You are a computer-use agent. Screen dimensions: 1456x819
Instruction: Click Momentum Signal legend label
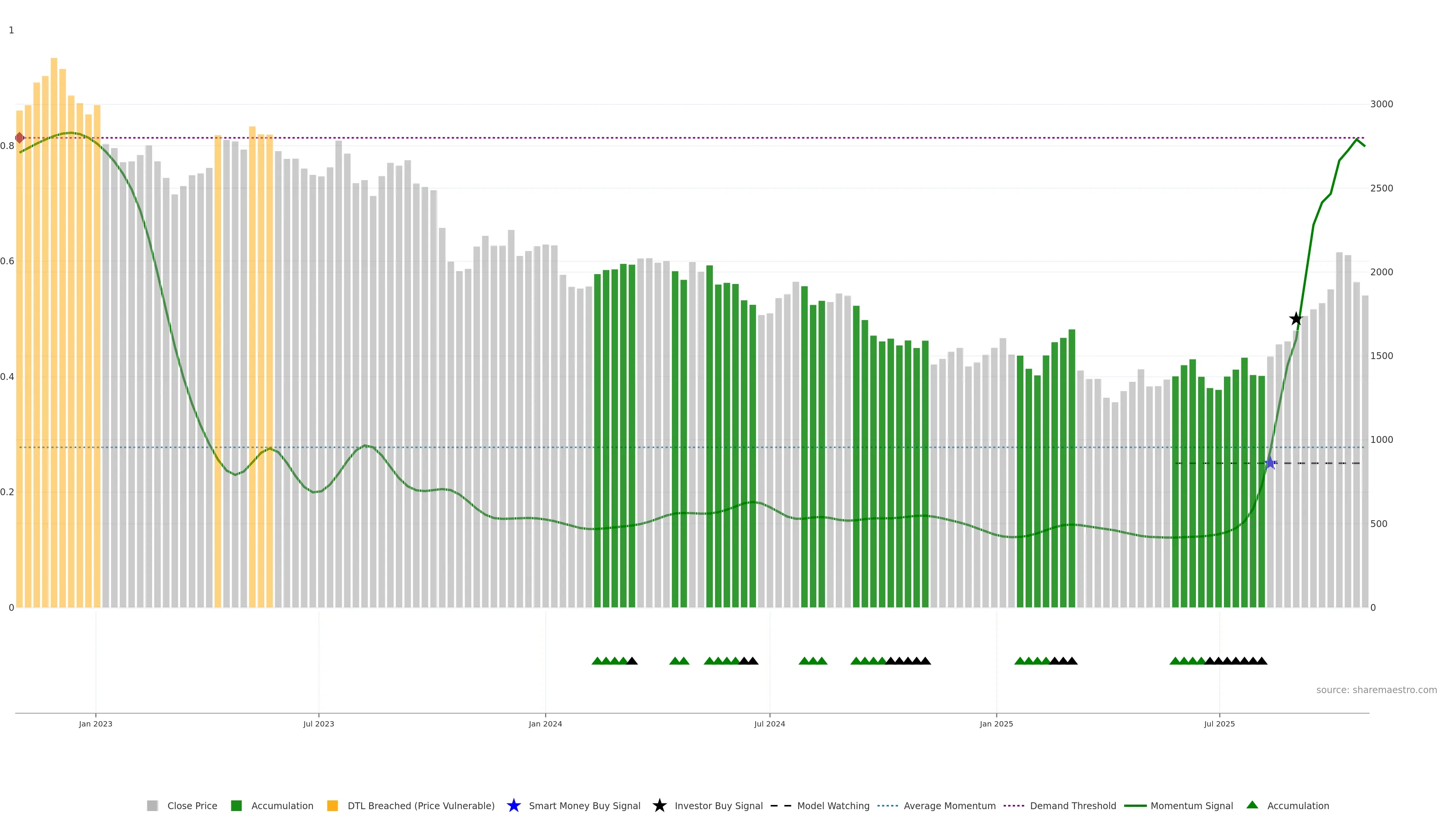(1191, 805)
